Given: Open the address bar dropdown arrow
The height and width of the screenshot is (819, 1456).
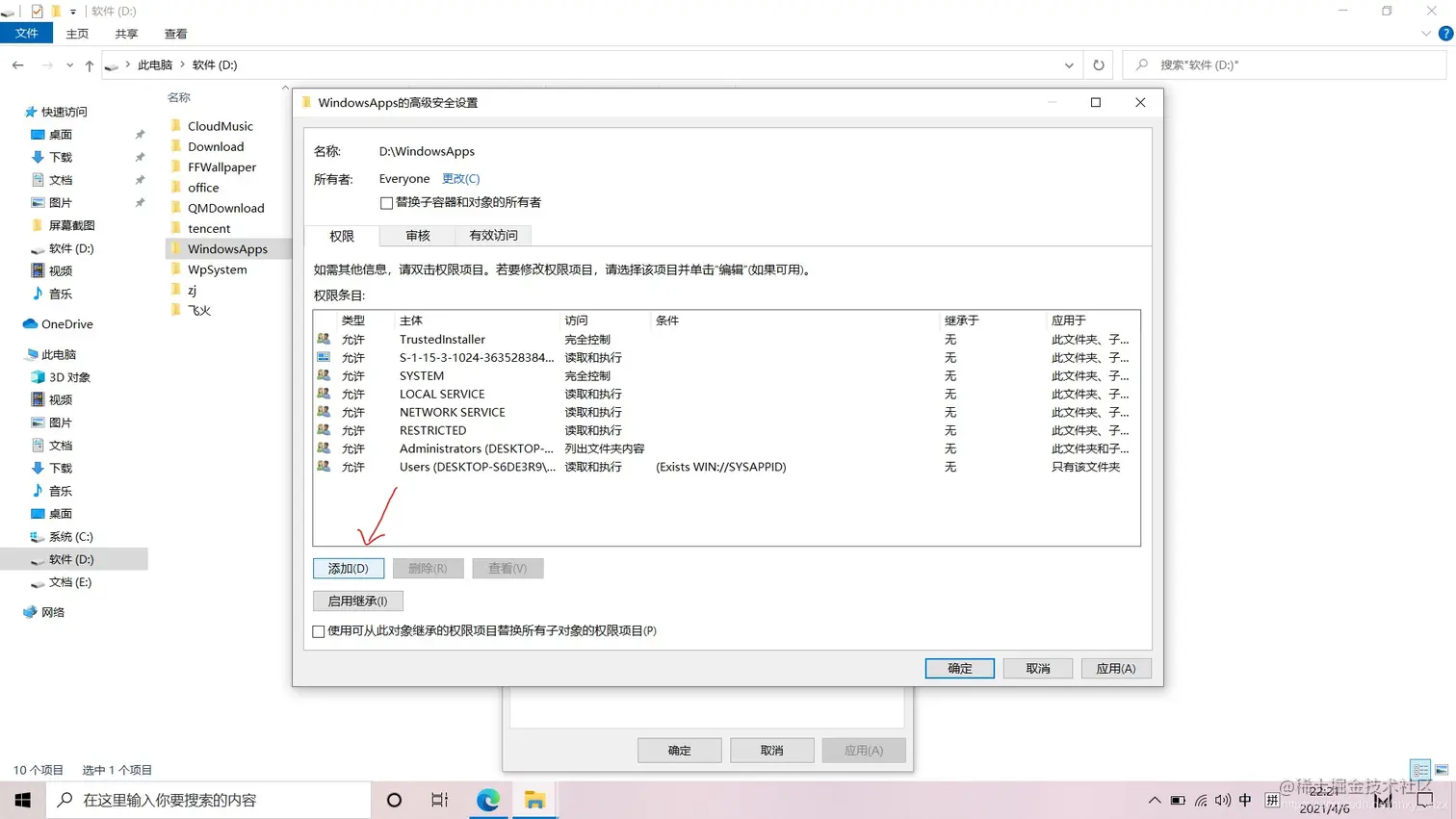Looking at the screenshot, I should 1069,64.
